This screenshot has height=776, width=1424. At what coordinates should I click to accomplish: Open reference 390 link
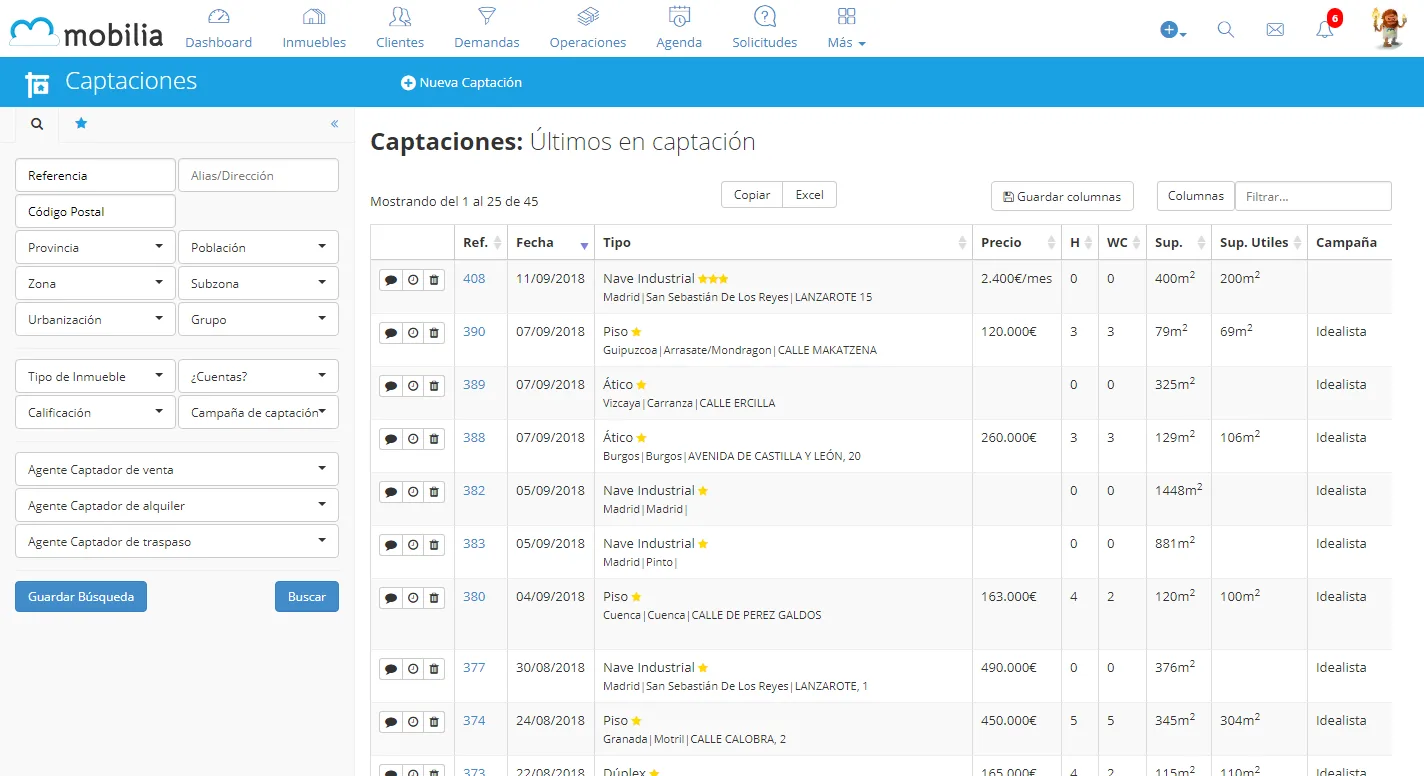coord(474,331)
